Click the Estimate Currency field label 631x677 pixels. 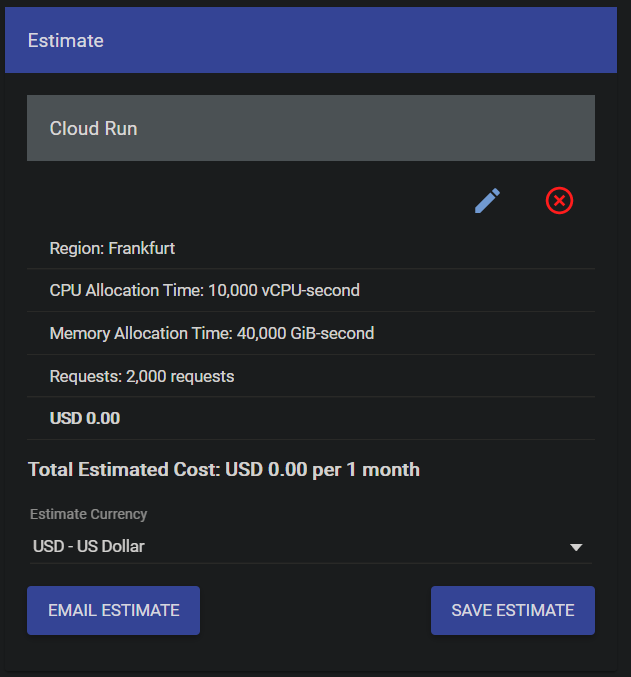[x=88, y=514]
